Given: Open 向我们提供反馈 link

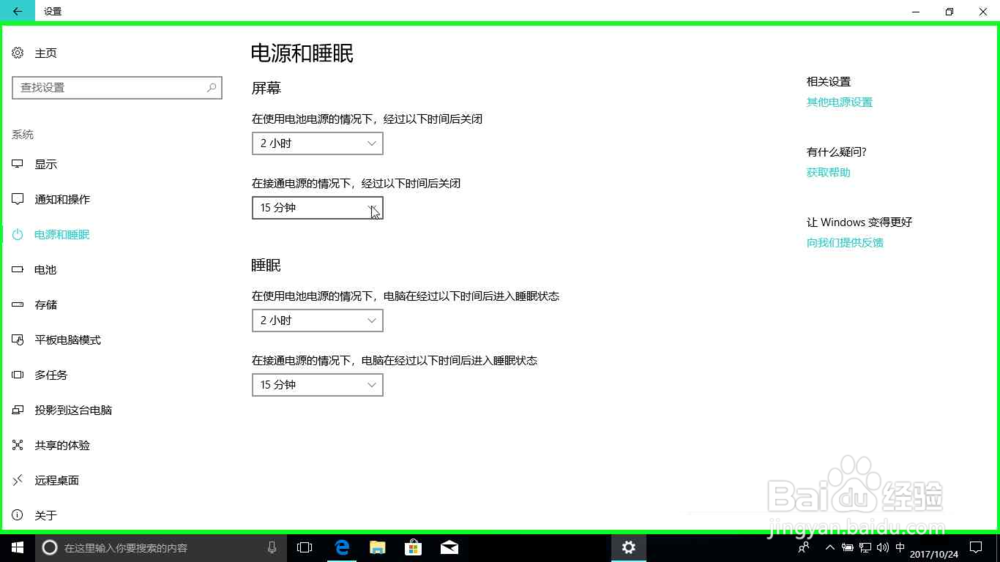Looking at the screenshot, I should pyautogui.click(x=845, y=242).
